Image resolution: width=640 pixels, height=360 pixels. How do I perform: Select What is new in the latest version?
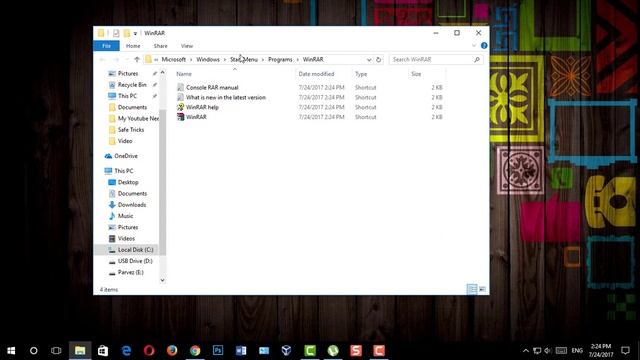[x=225, y=97]
